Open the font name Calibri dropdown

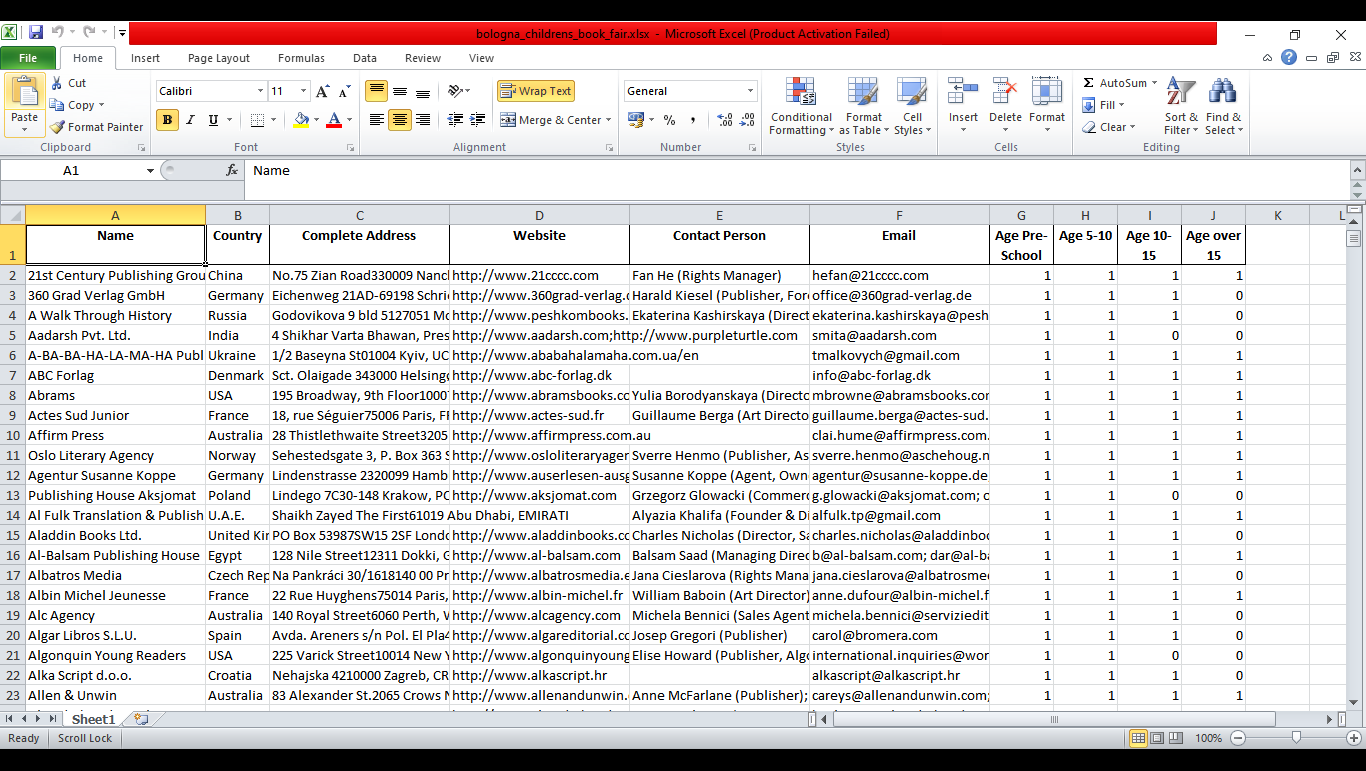tap(260, 91)
